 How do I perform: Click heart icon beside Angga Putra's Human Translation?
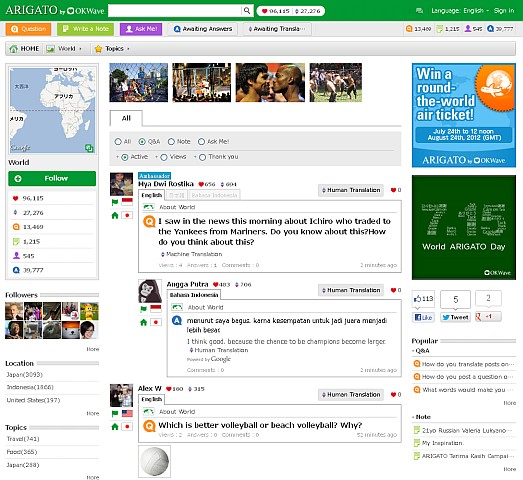(x=393, y=290)
